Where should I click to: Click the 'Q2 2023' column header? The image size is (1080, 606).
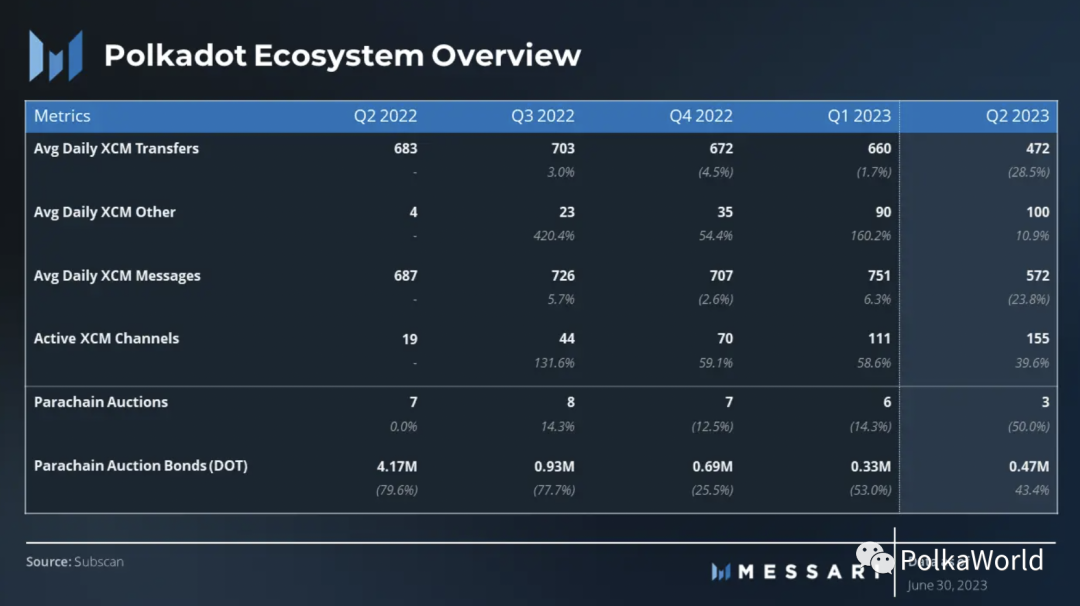coord(1017,116)
